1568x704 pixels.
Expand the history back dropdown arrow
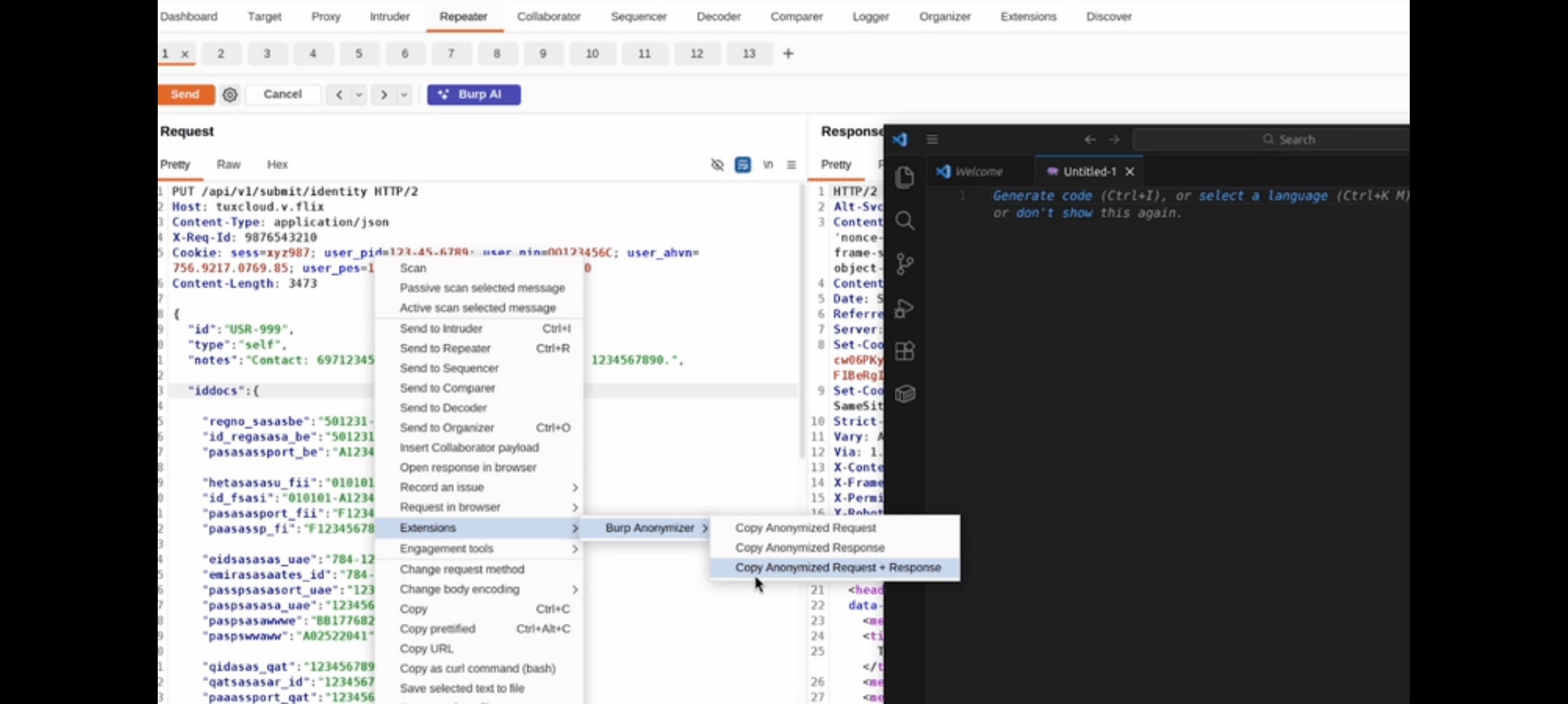(359, 95)
